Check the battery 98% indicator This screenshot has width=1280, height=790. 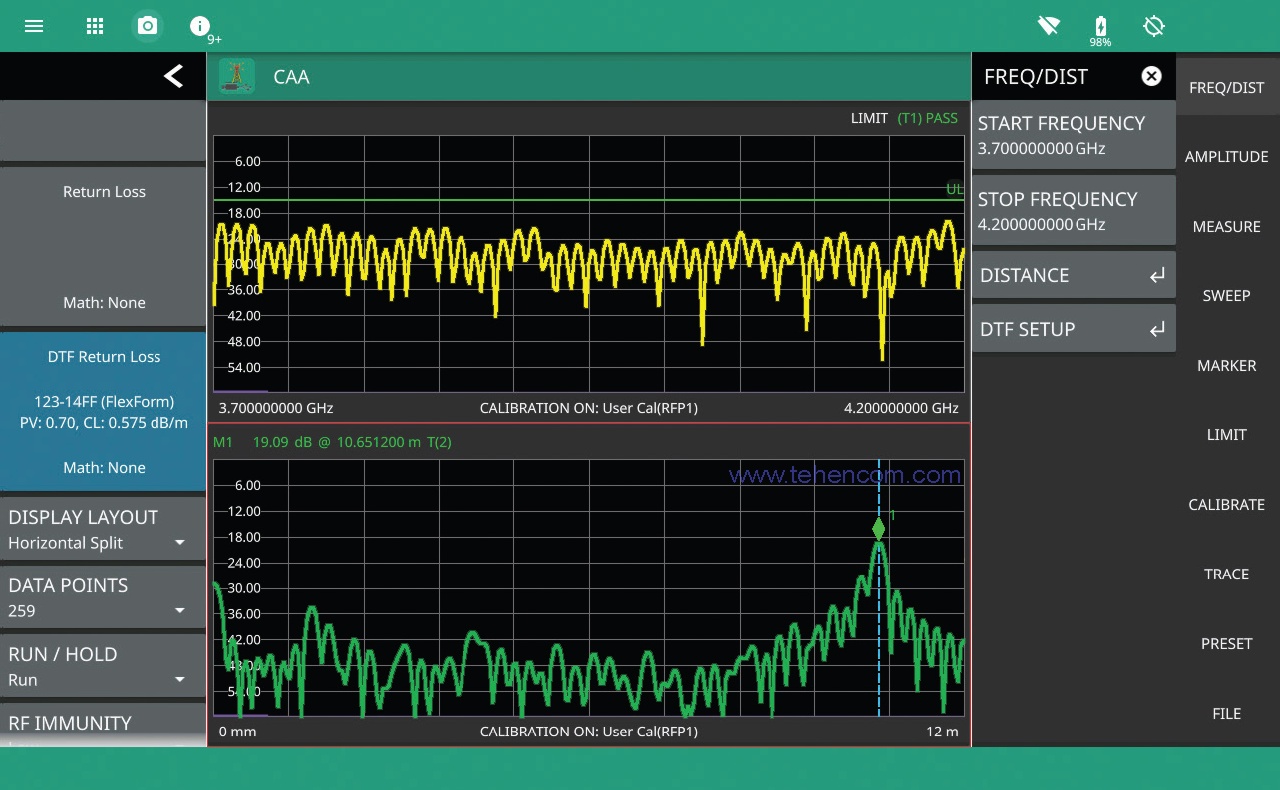pos(1100,31)
